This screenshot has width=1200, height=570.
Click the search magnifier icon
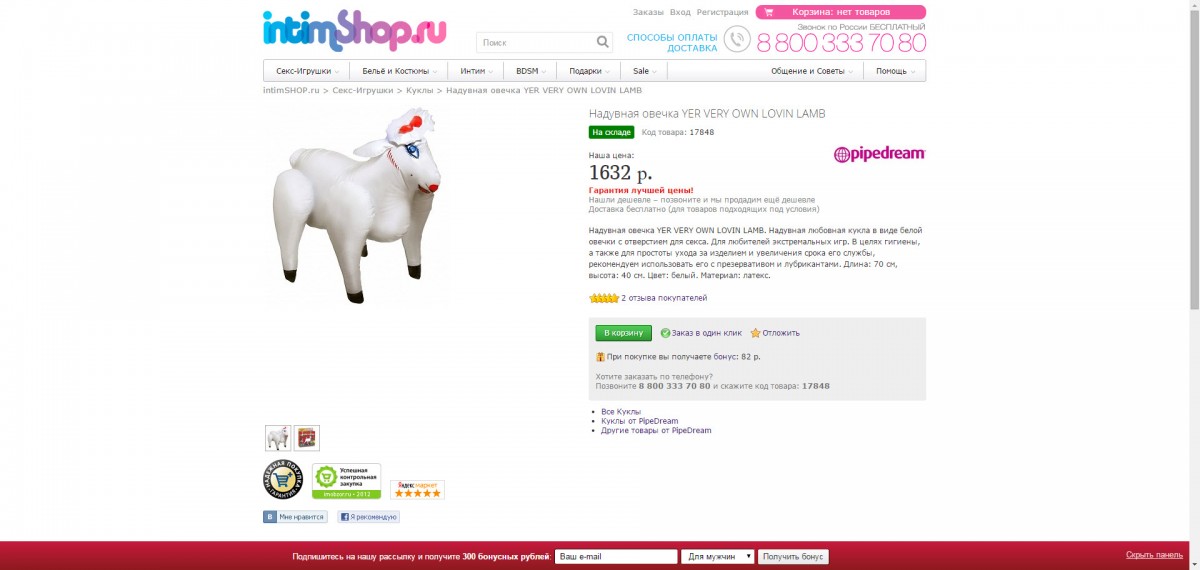click(602, 42)
